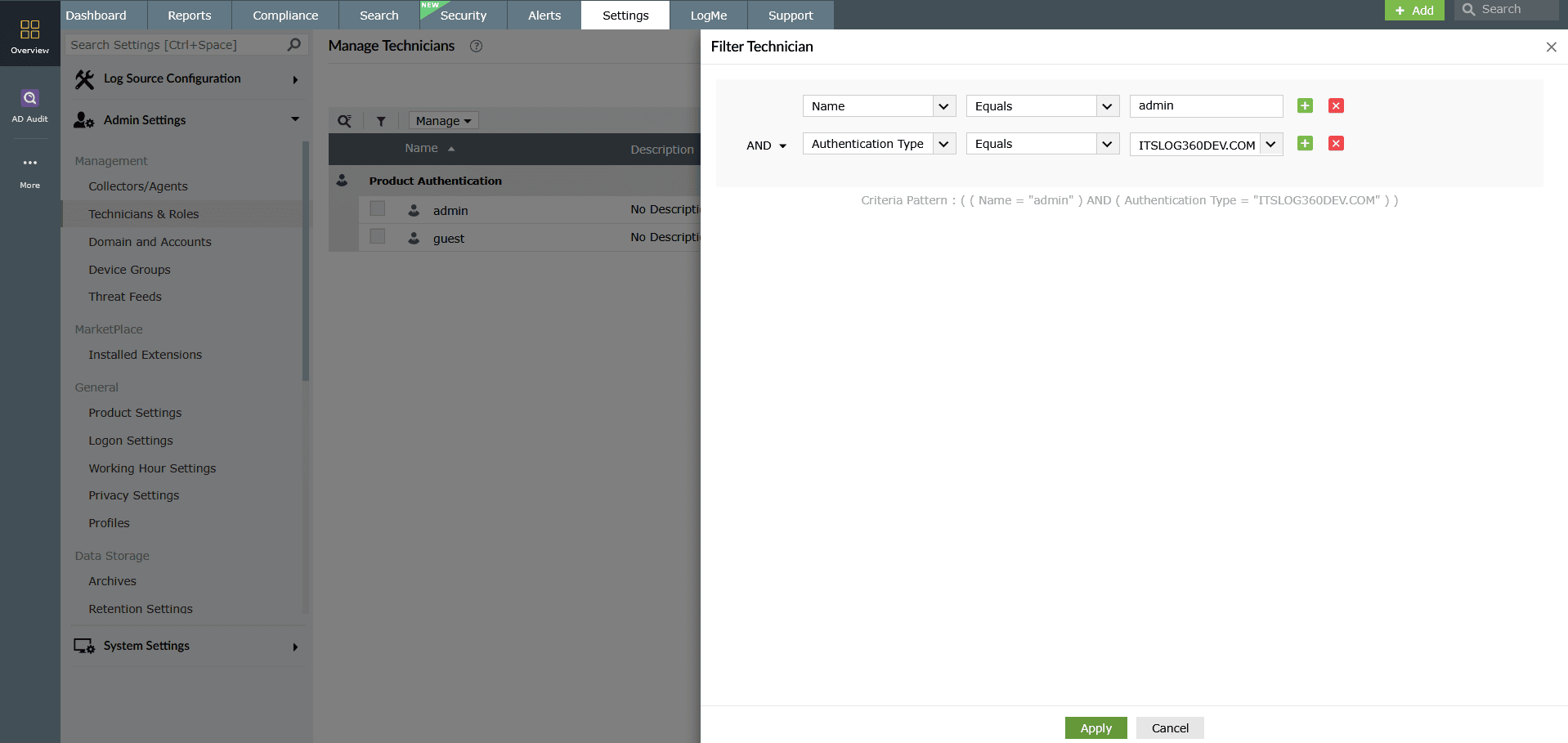Image resolution: width=1568 pixels, height=743 pixels.
Task: Open the Support tab
Action: tap(791, 16)
